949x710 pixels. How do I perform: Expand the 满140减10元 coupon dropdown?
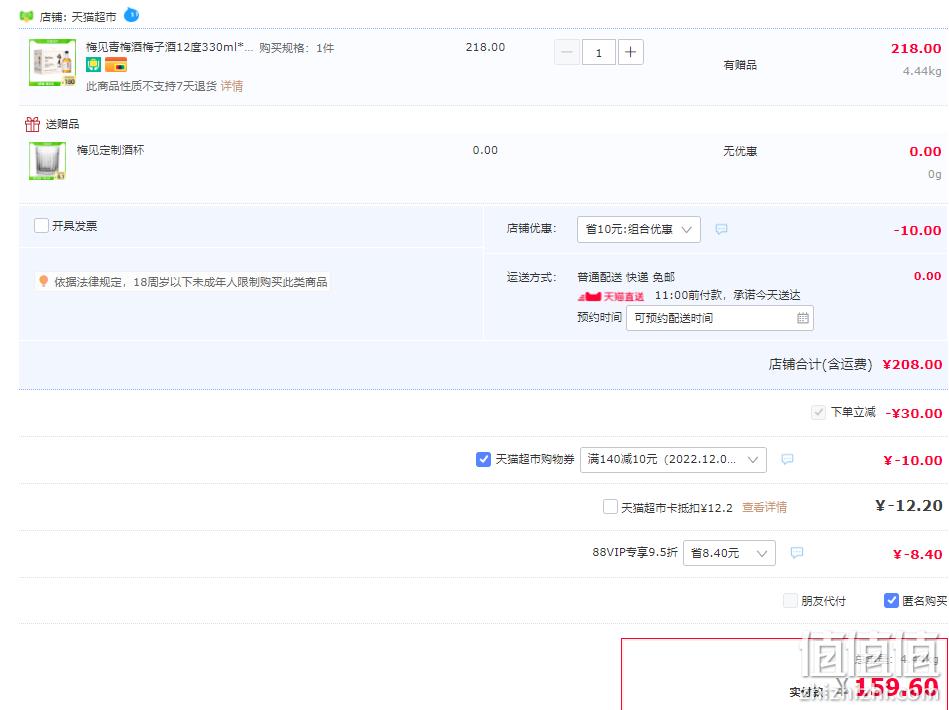coord(673,459)
